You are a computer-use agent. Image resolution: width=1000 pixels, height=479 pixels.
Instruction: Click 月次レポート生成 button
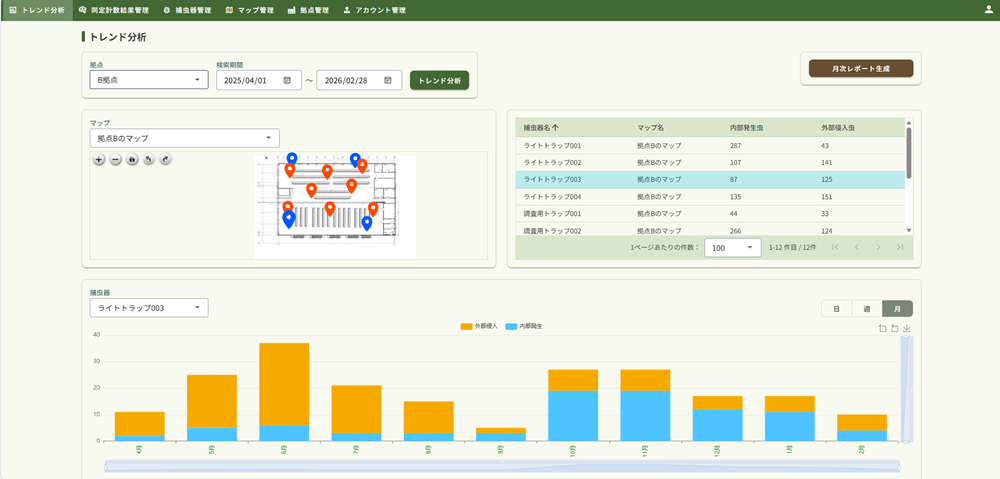click(x=860, y=68)
